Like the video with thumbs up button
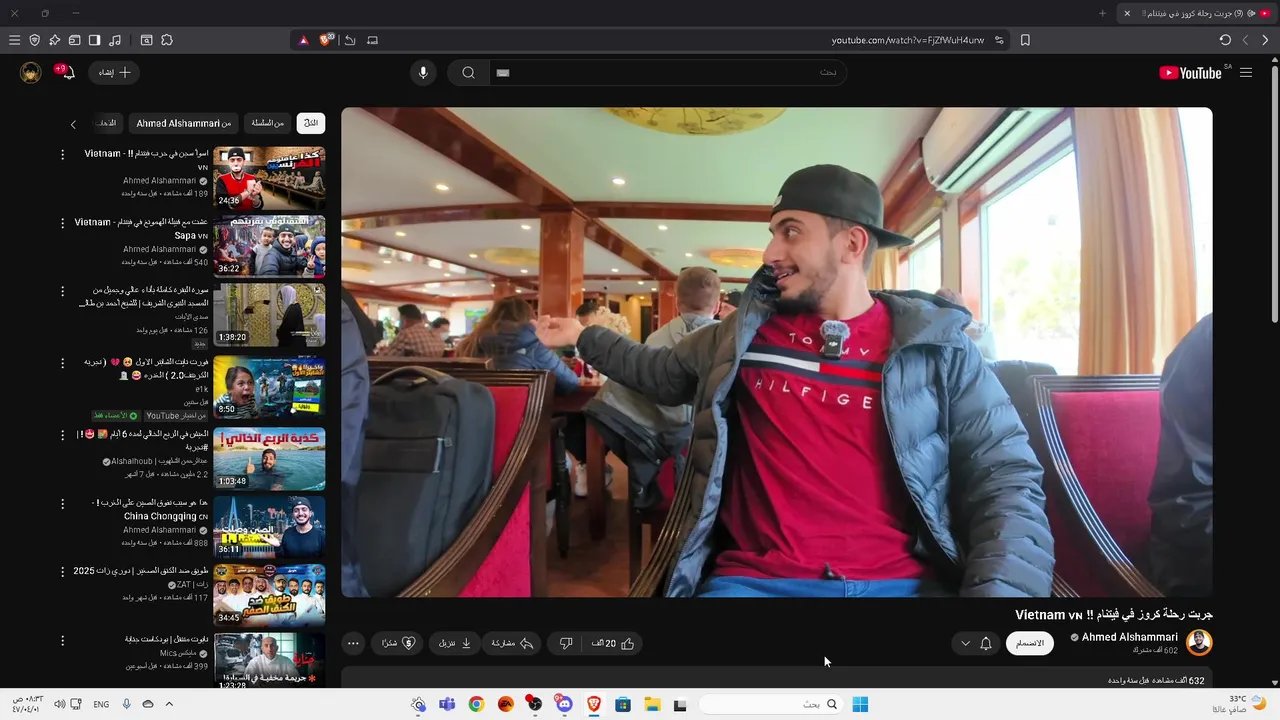The width and height of the screenshot is (1280, 720). click(x=614, y=643)
